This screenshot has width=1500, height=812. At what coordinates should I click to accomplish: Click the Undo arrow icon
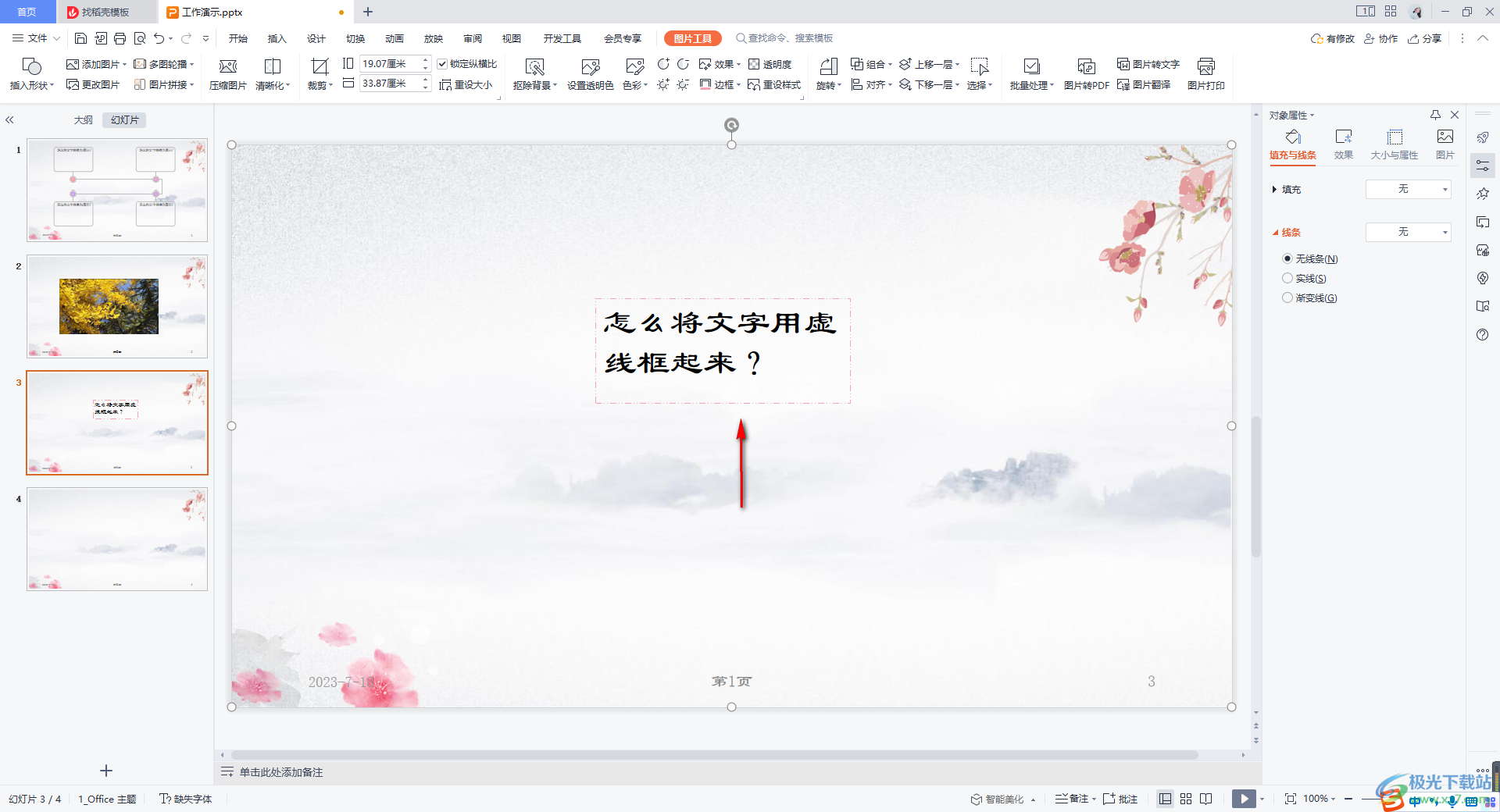tap(159, 38)
